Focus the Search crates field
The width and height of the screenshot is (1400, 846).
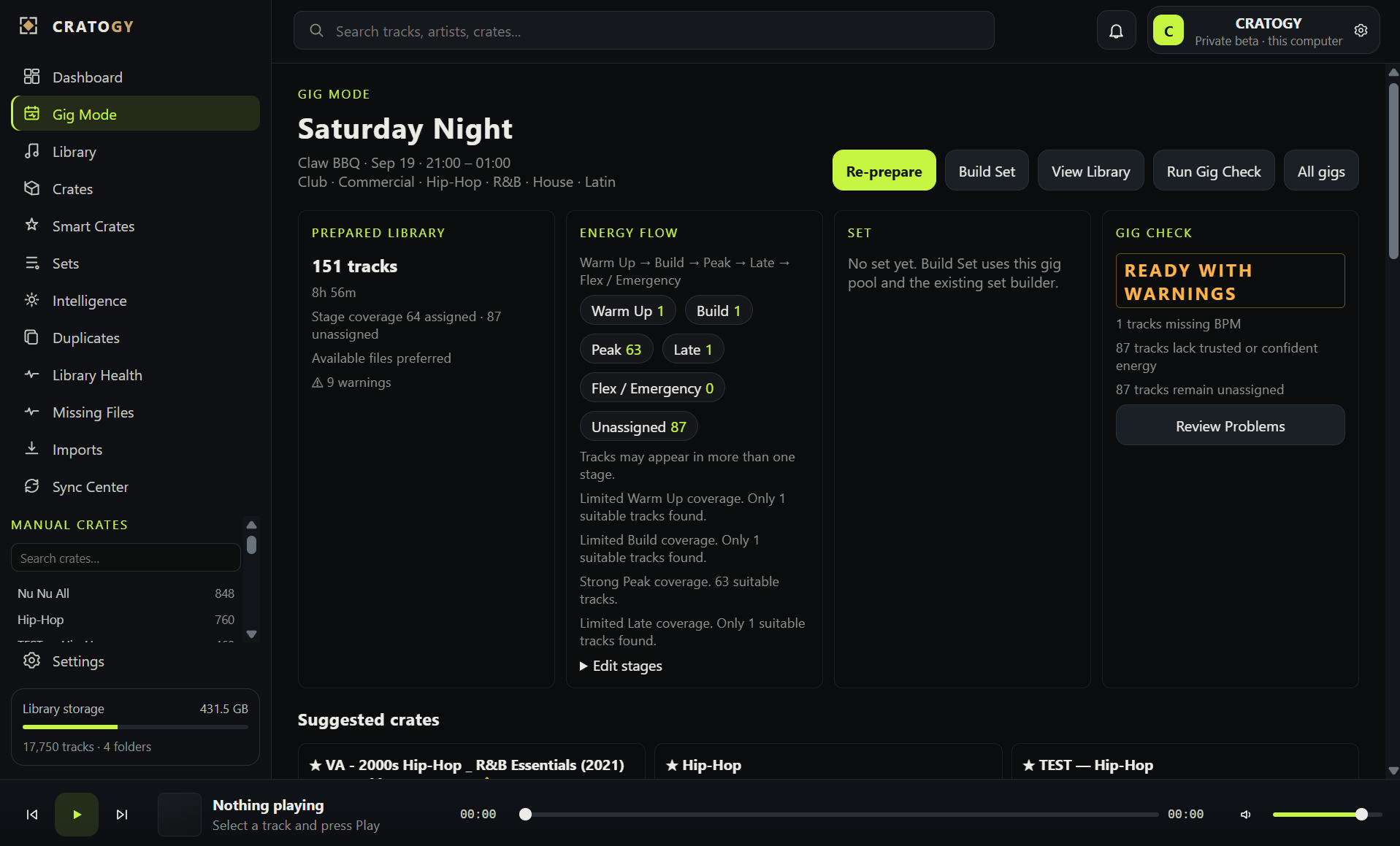[126, 558]
